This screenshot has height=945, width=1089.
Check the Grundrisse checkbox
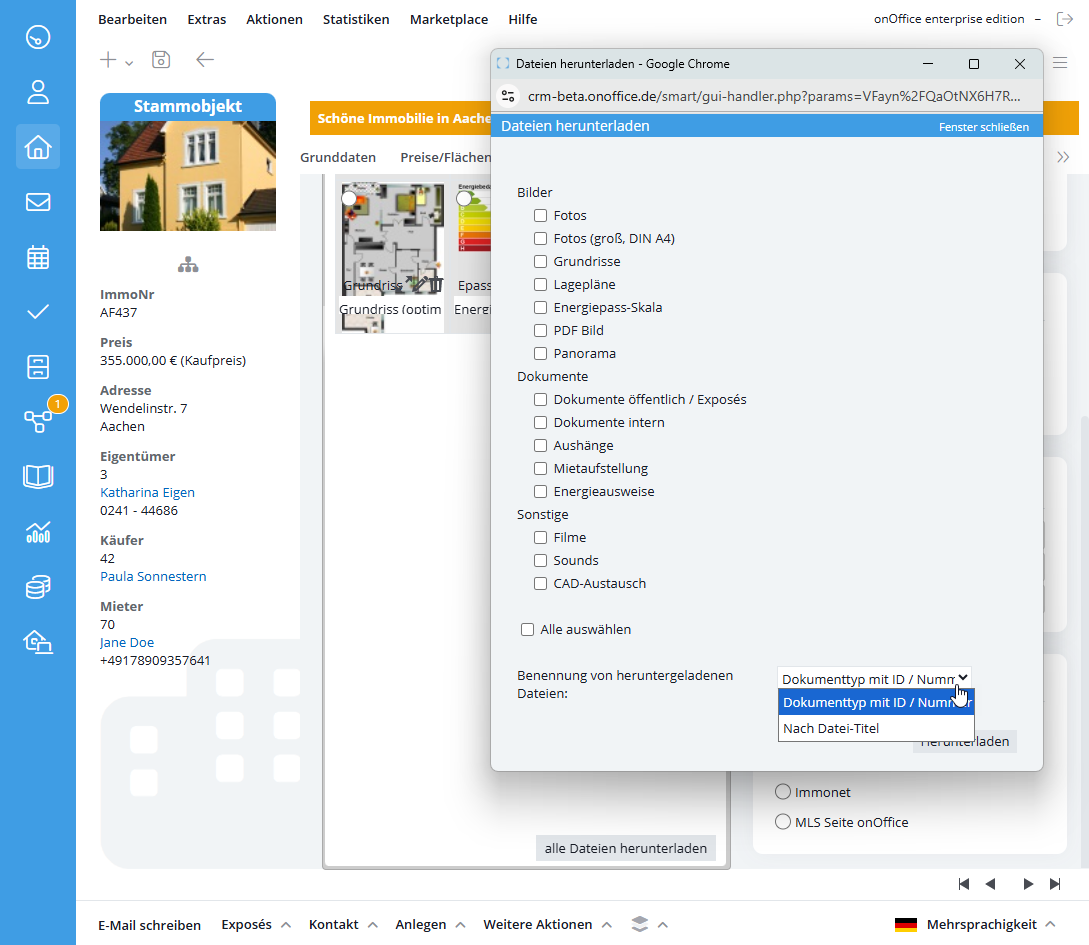540,261
